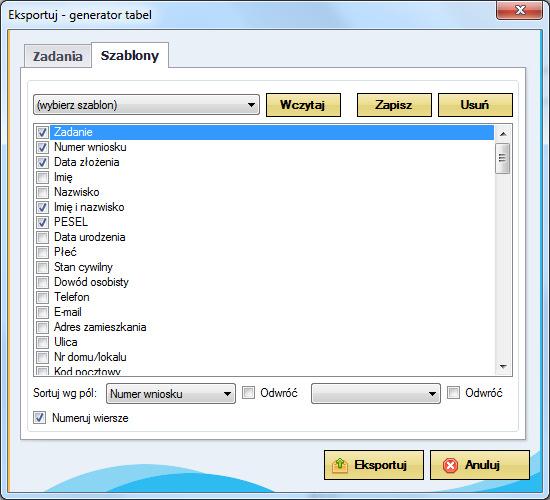Switch to the Zadania tab
This screenshot has height=500, width=550.
(58, 56)
